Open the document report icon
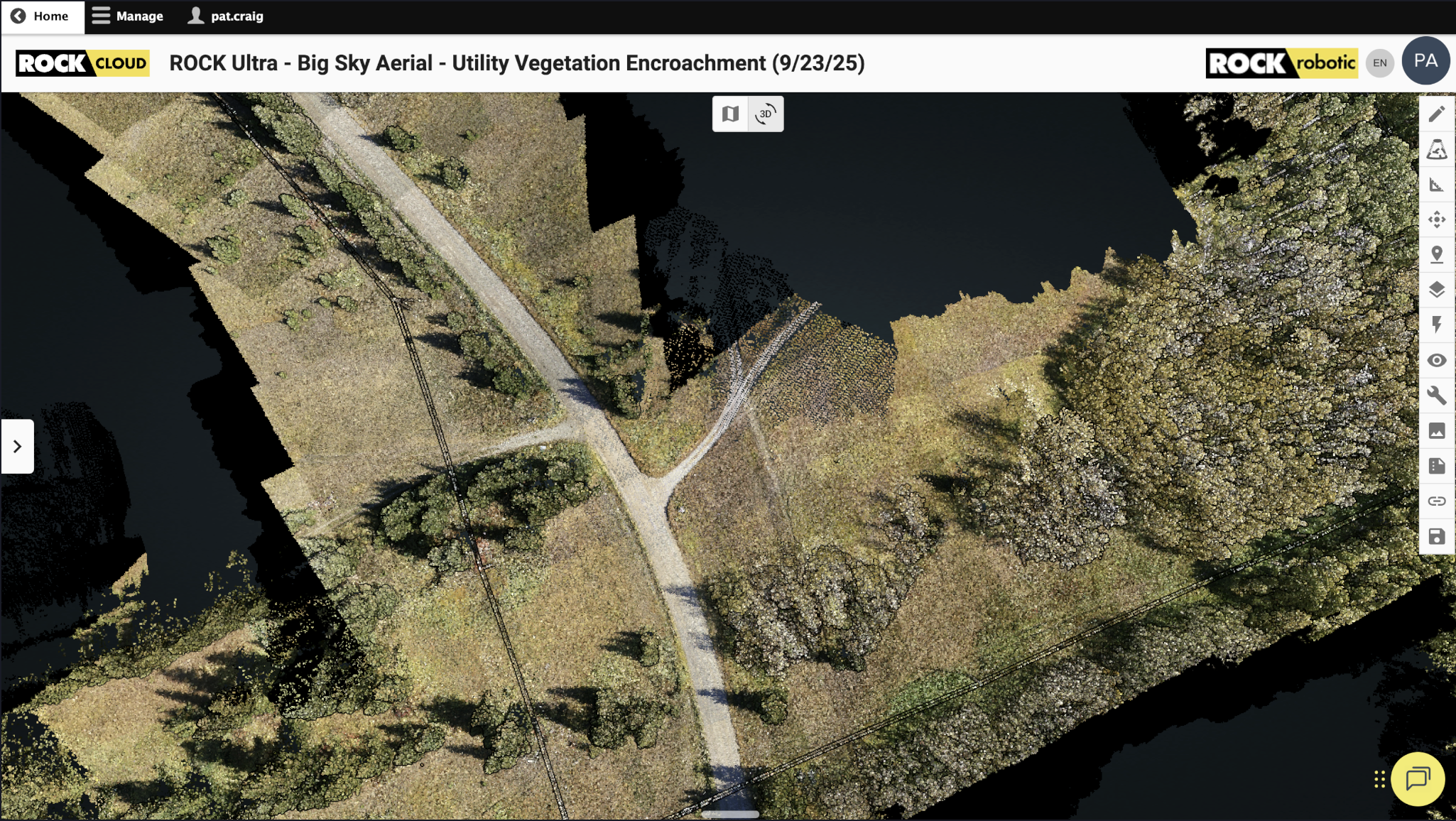This screenshot has height=821, width=1456. (x=1436, y=466)
